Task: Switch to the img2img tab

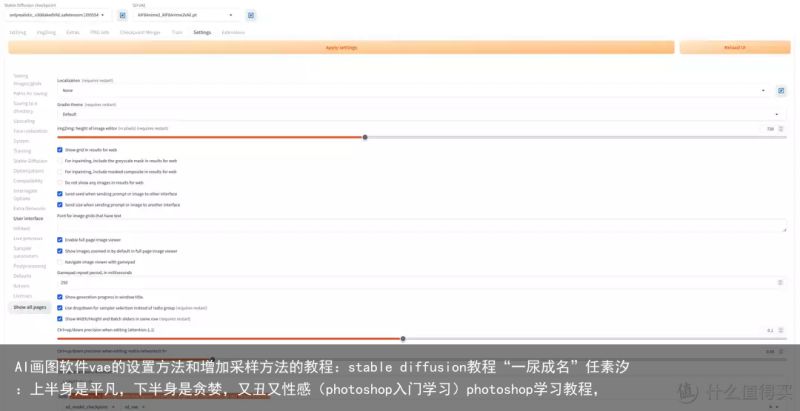Action: click(46, 32)
